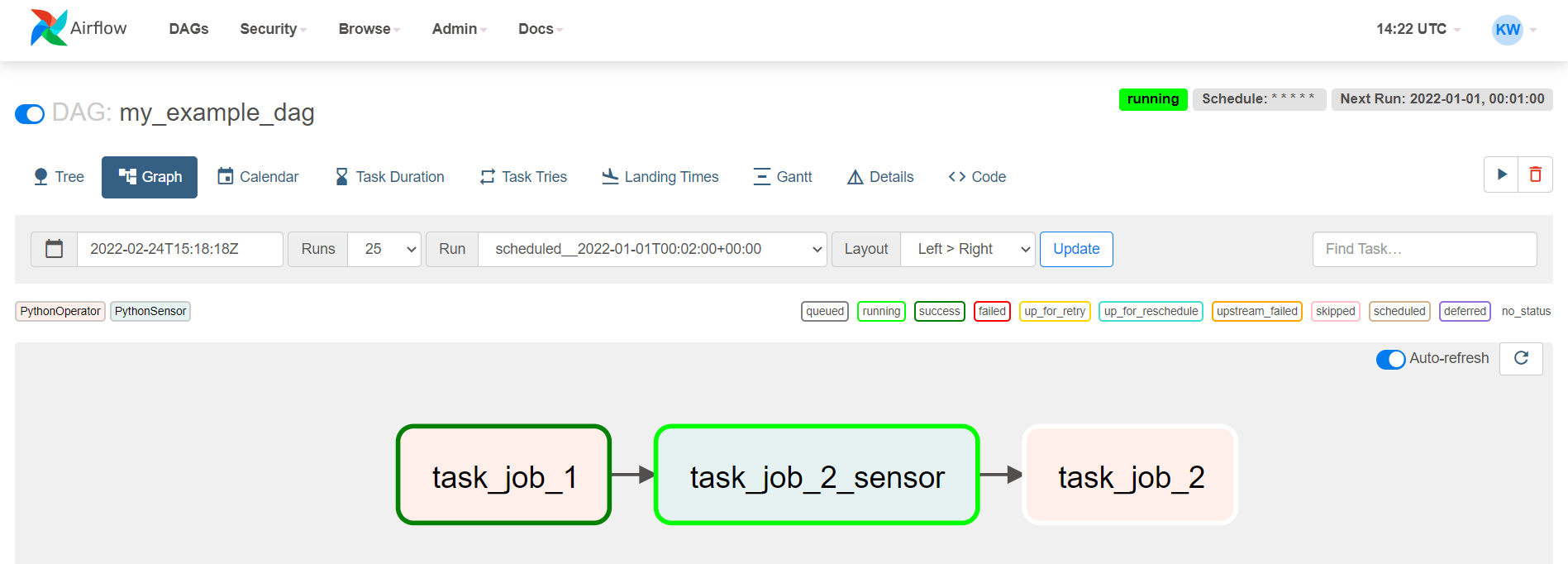Open the Landing Times view
1568x564 pixels.
click(660, 177)
